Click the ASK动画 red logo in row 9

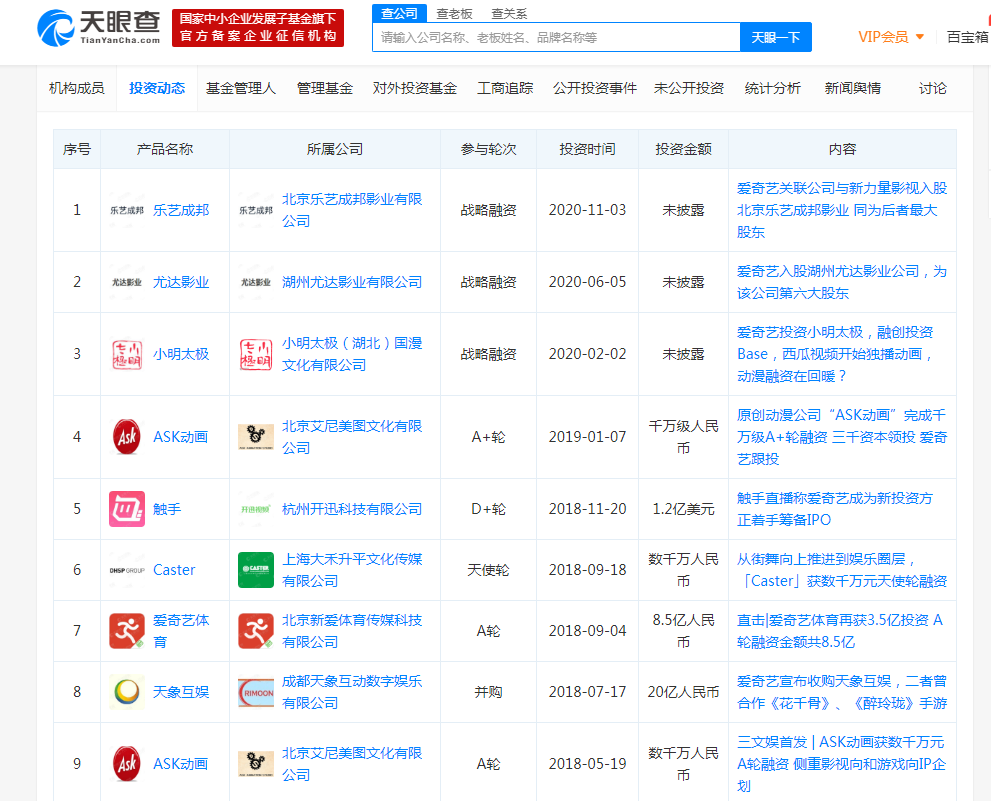tap(126, 764)
